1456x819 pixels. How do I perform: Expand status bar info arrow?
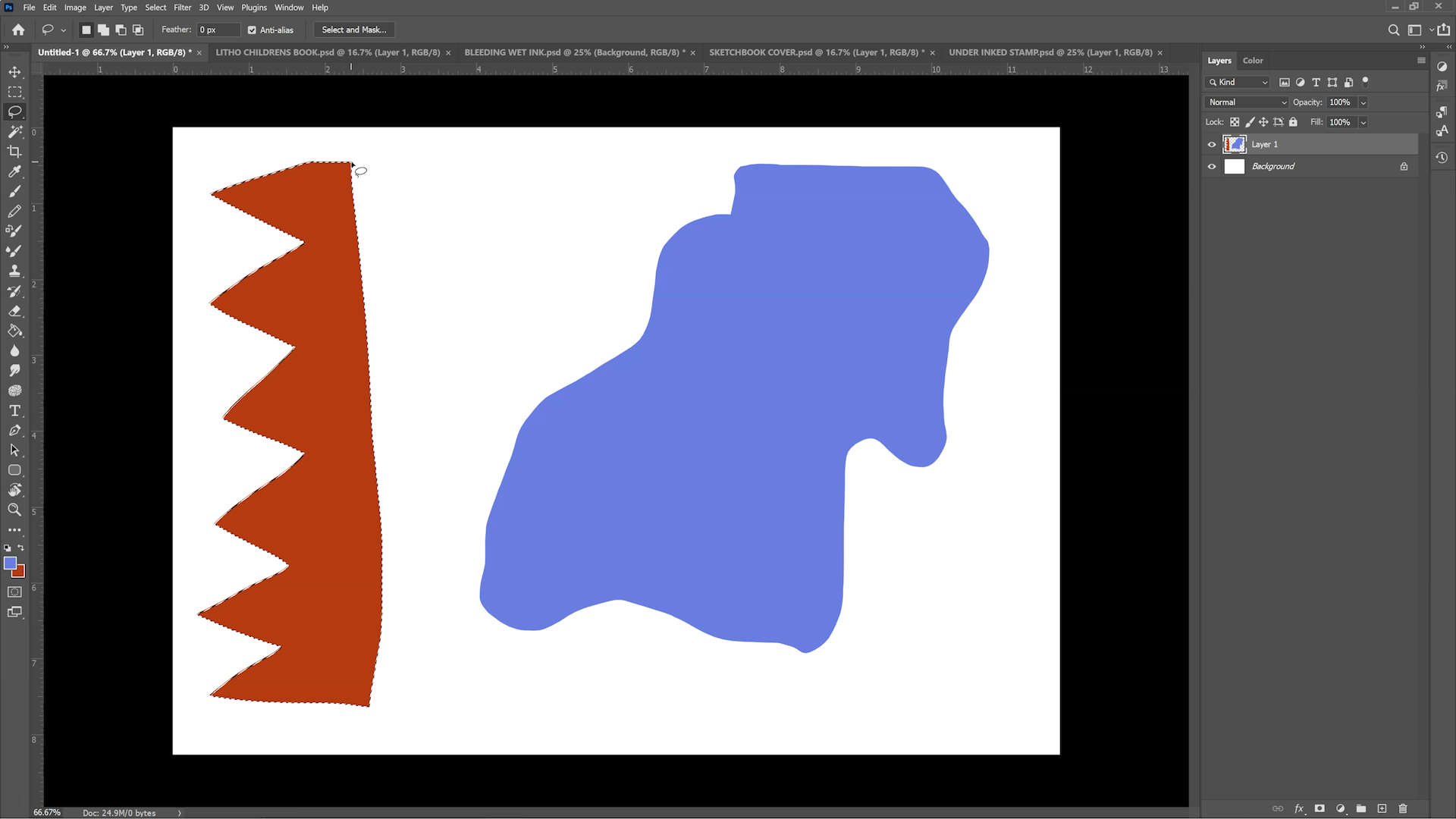180,813
